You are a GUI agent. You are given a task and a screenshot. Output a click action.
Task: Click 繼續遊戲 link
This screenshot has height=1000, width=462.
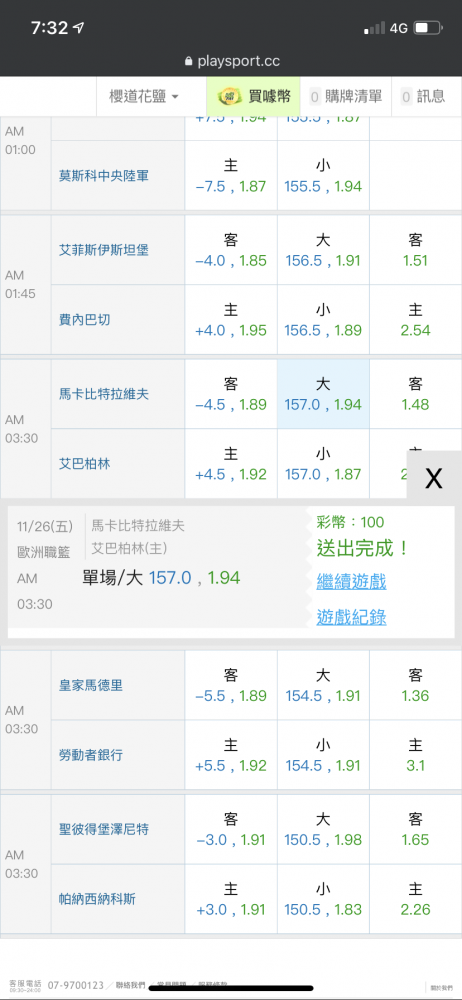click(351, 582)
